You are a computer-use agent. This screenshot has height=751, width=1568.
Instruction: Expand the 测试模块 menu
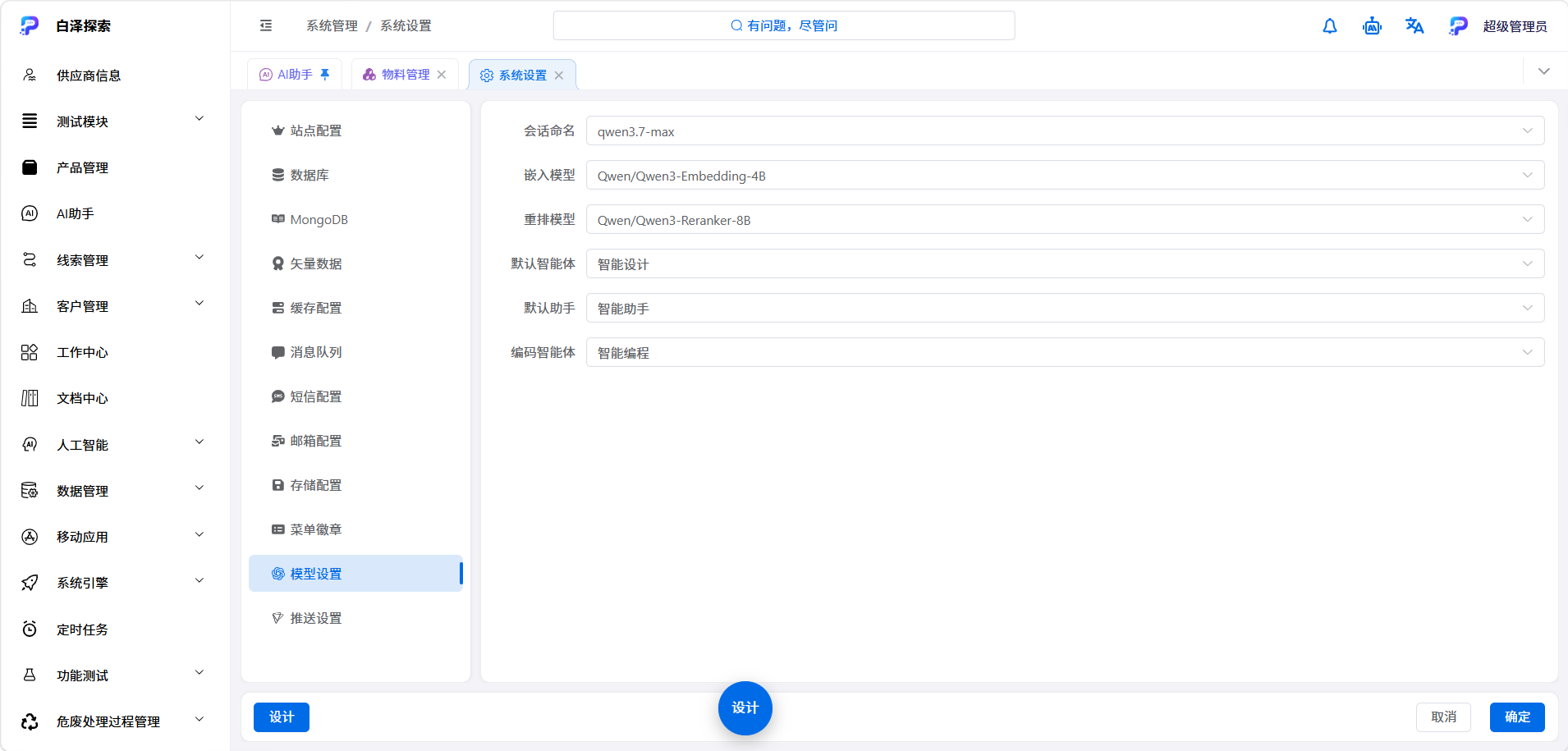(x=115, y=121)
